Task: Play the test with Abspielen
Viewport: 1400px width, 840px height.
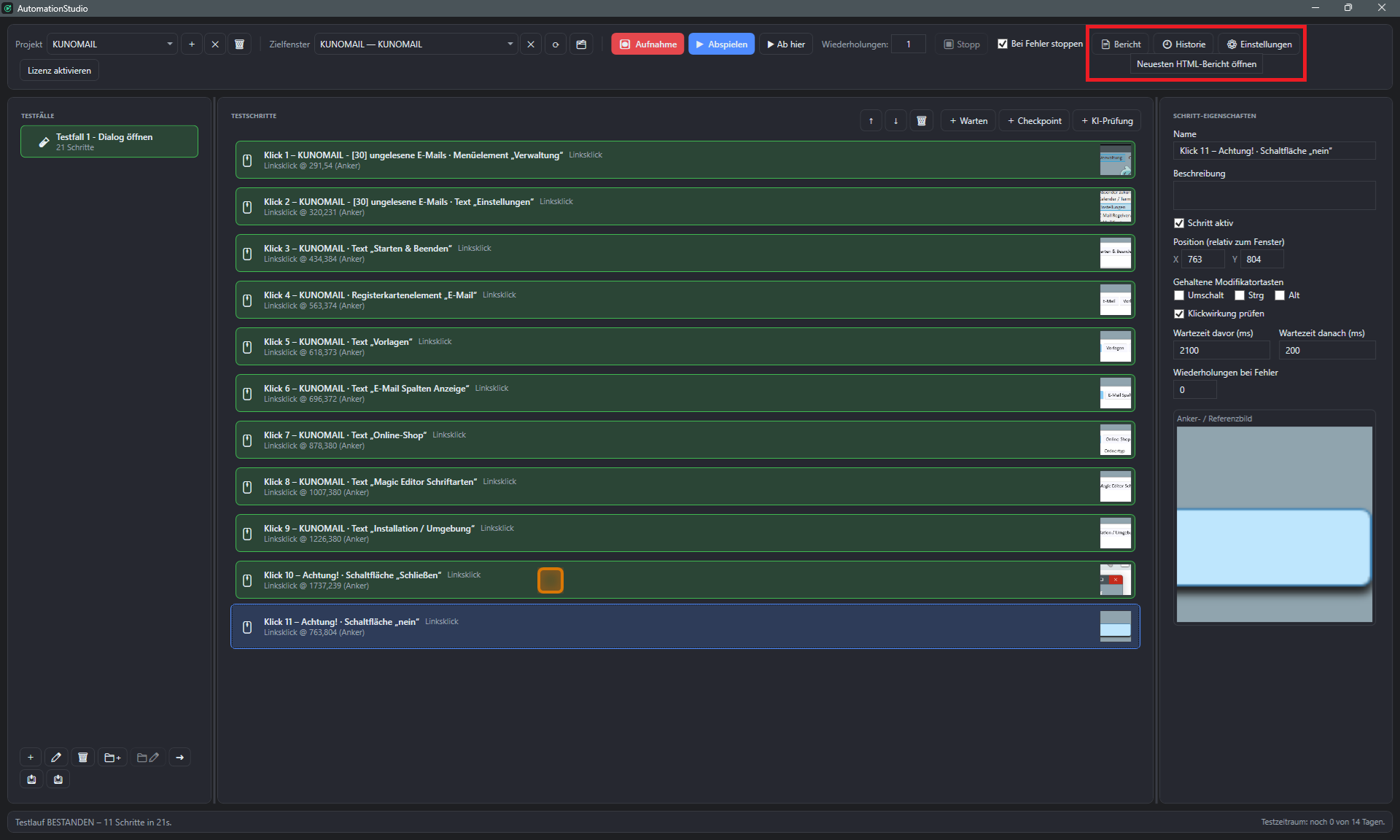Action: coord(721,44)
